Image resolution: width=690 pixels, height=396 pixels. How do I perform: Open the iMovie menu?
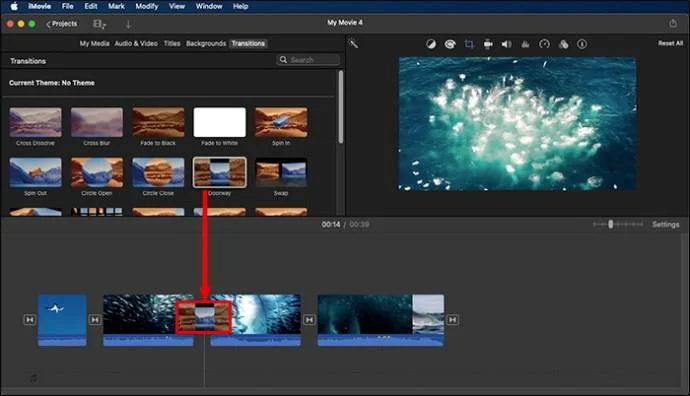(x=40, y=6)
